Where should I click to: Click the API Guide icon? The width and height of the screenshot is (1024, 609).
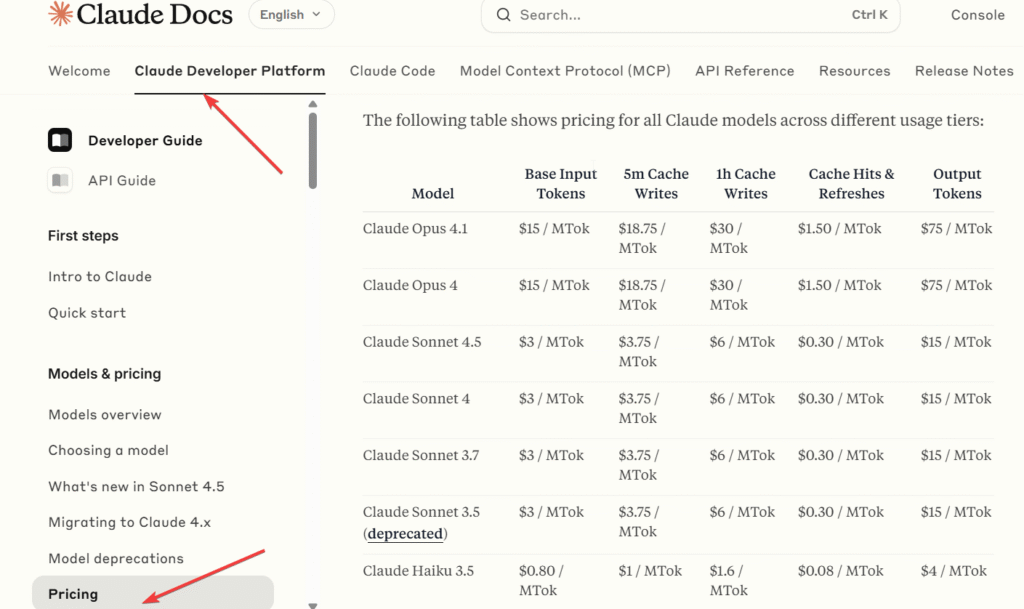tap(60, 180)
